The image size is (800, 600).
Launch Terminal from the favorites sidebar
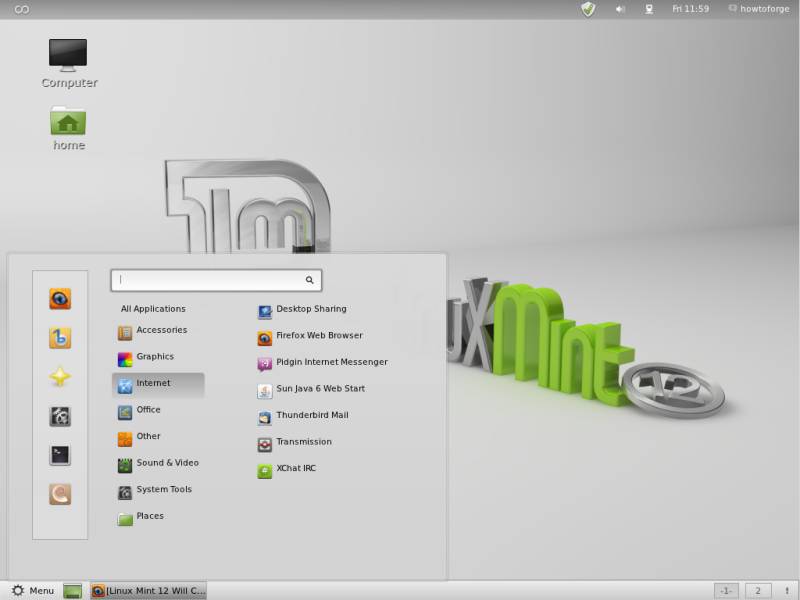[60, 455]
